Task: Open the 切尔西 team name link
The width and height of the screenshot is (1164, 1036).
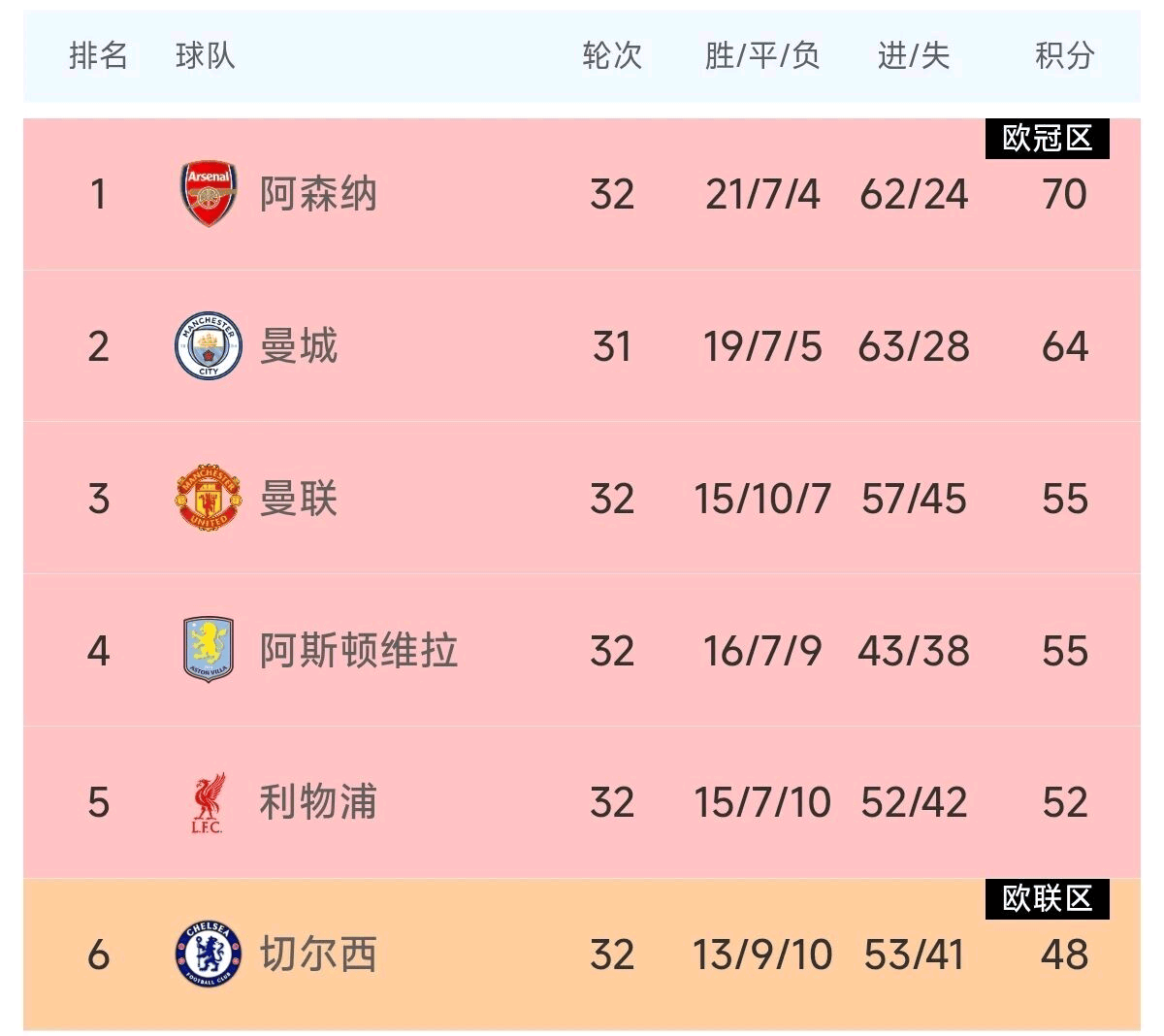Action: click(318, 955)
